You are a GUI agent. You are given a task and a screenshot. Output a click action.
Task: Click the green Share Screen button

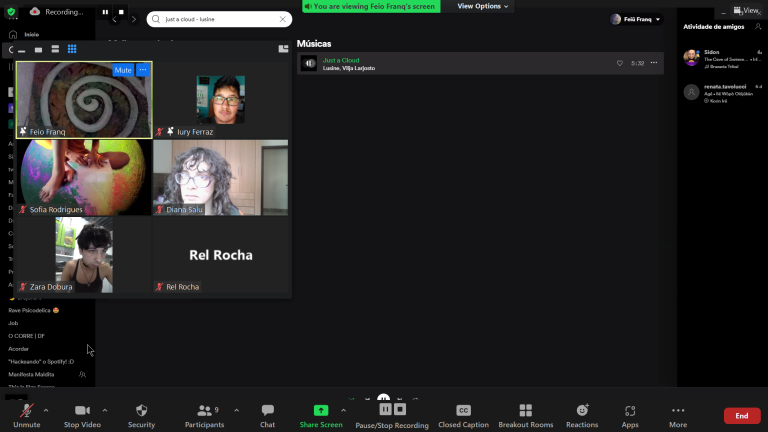(321, 415)
